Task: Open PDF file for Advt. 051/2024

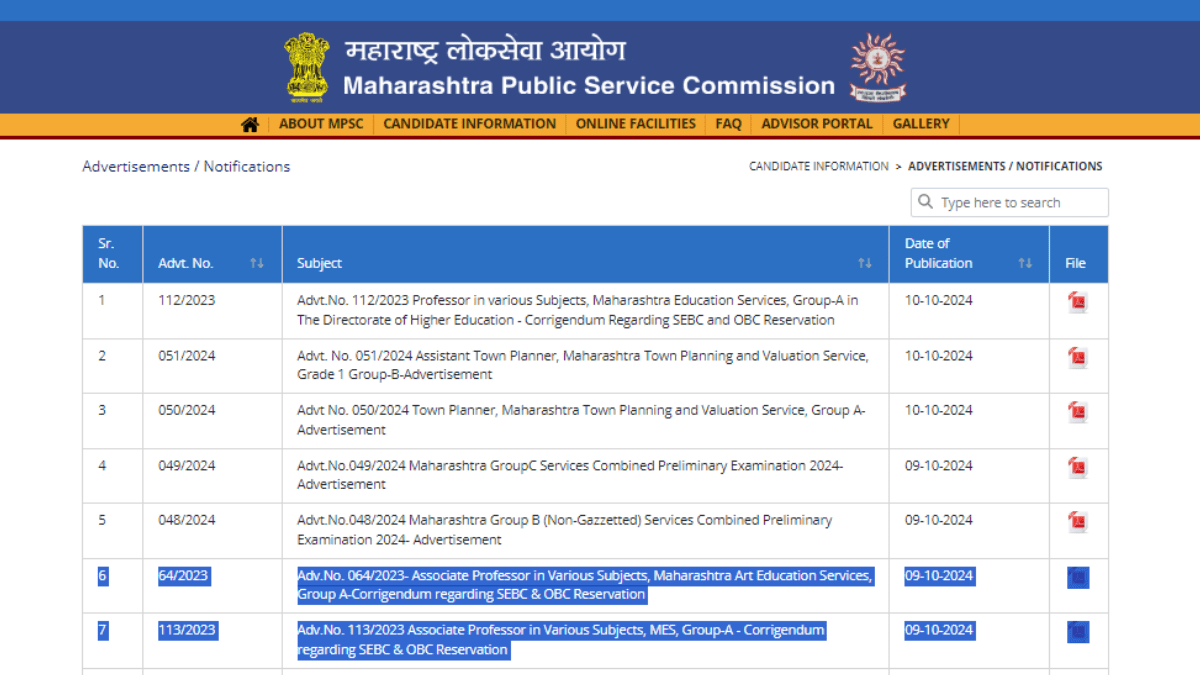Action: point(1077,357)
